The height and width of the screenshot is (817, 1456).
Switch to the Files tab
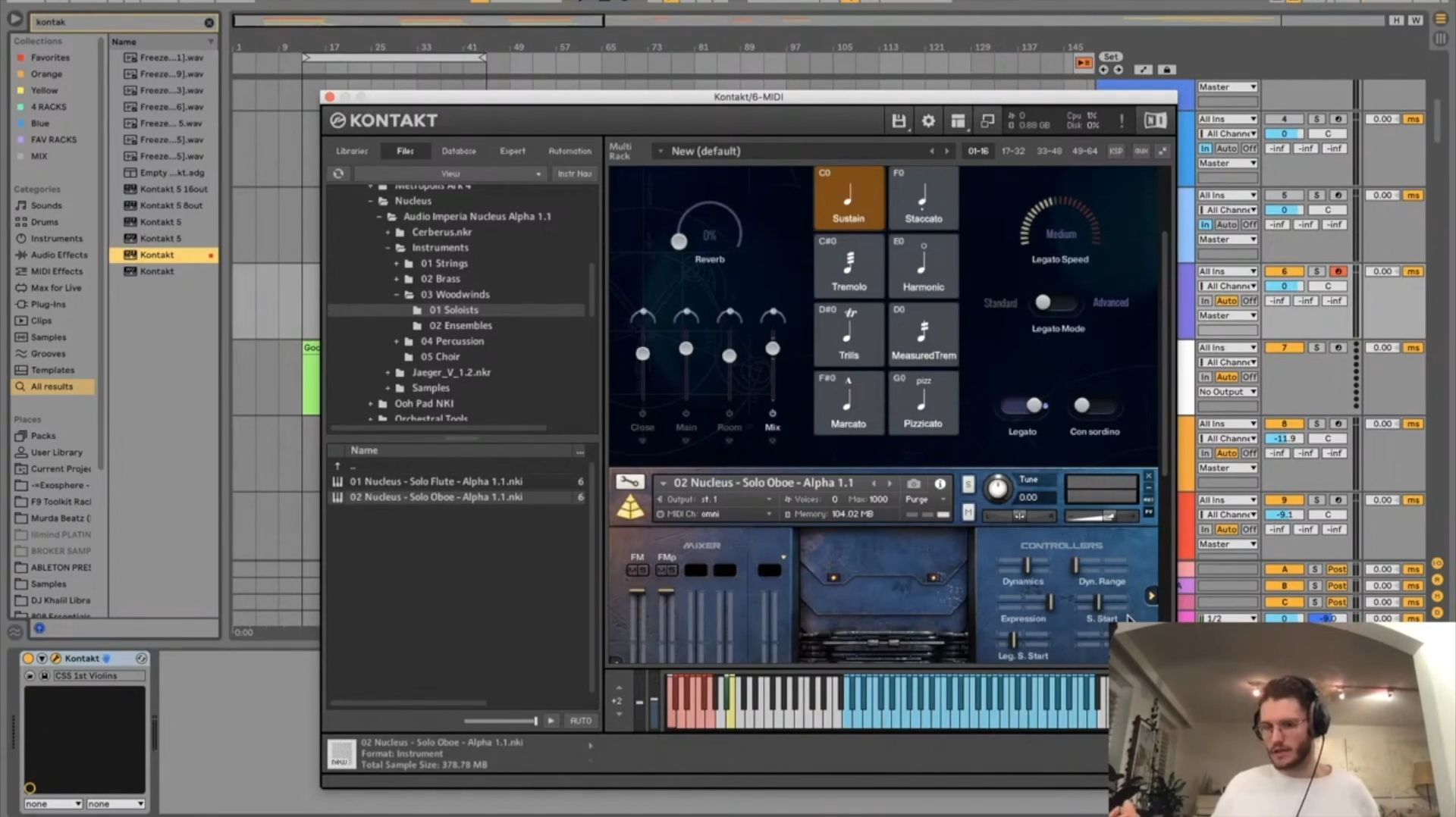click(x=405, y=151)
